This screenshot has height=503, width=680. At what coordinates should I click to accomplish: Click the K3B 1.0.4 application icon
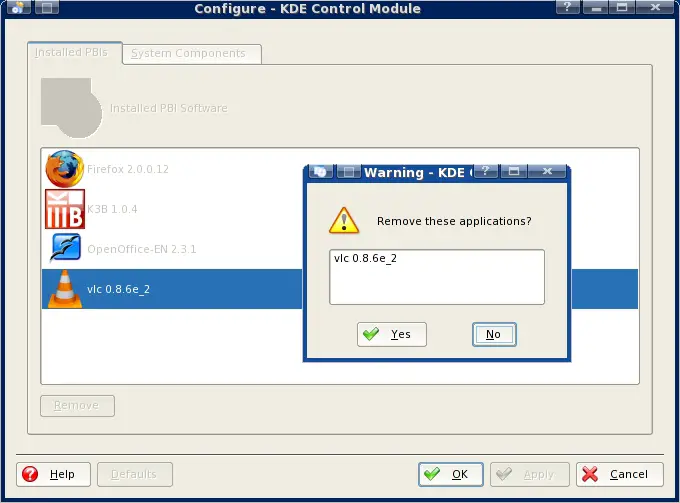pos(65,209)
